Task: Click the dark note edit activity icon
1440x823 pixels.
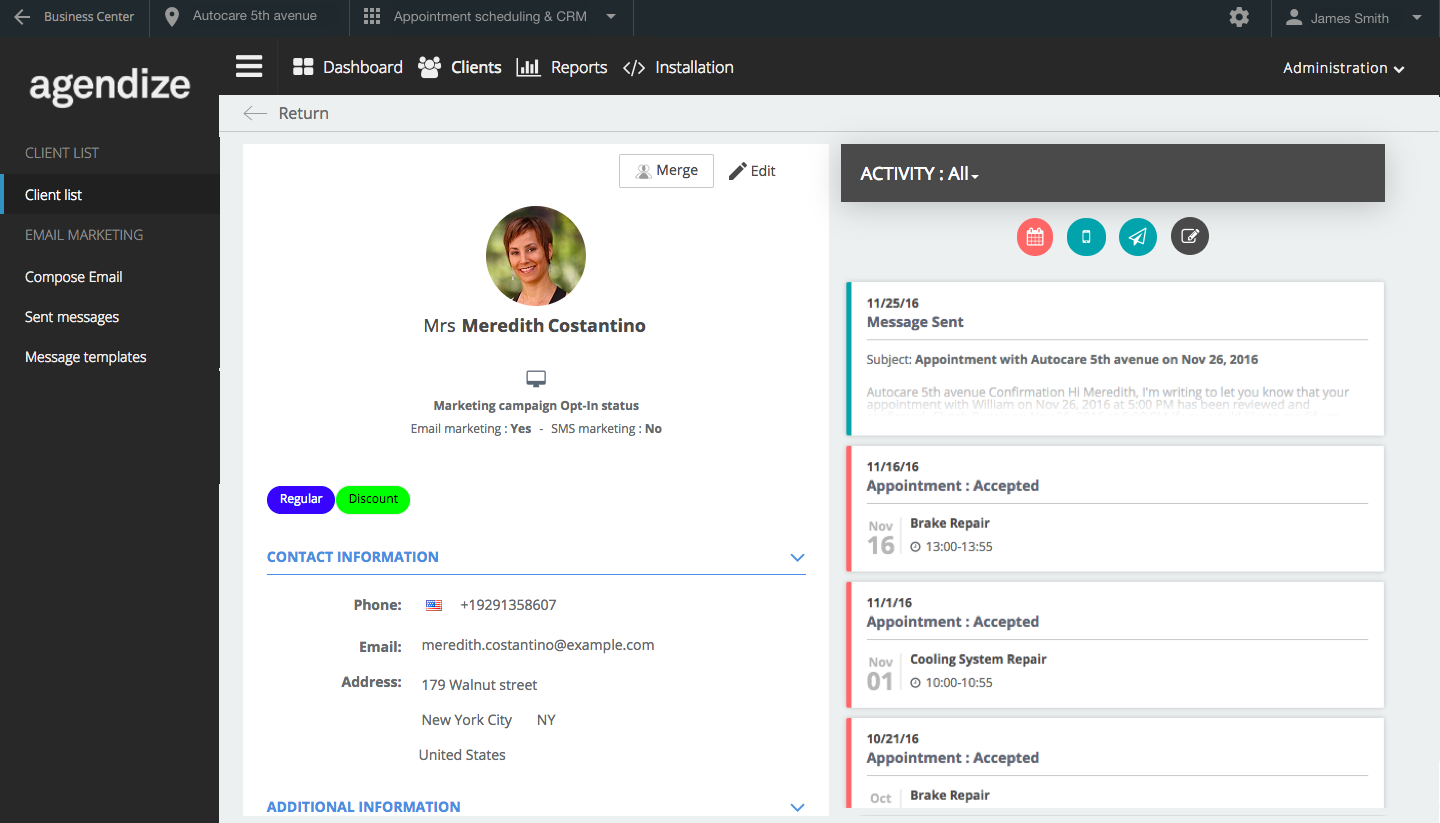Action: [x=1190, y=237]
